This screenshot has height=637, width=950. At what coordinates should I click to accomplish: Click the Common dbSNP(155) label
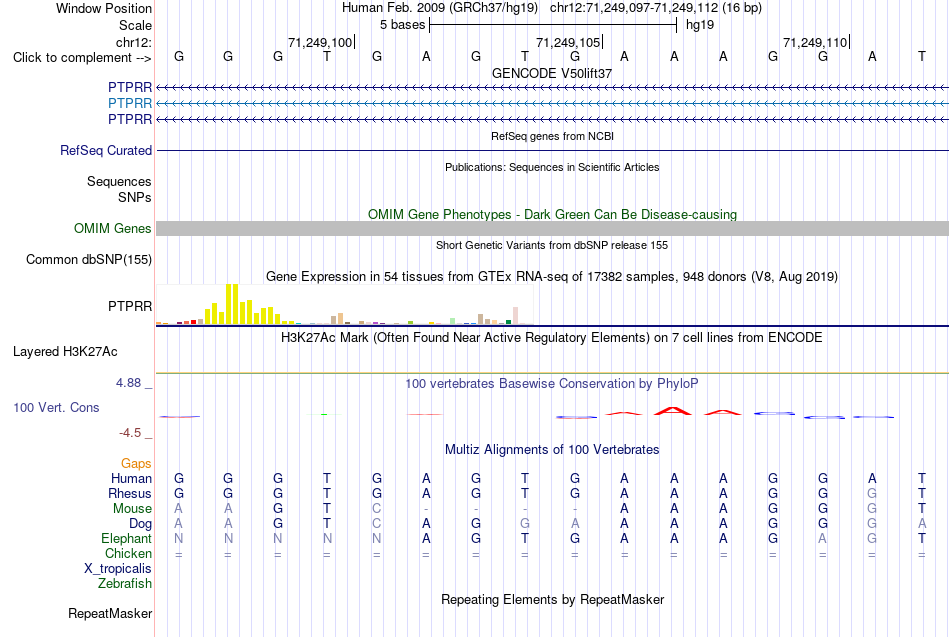coord(89,259)
